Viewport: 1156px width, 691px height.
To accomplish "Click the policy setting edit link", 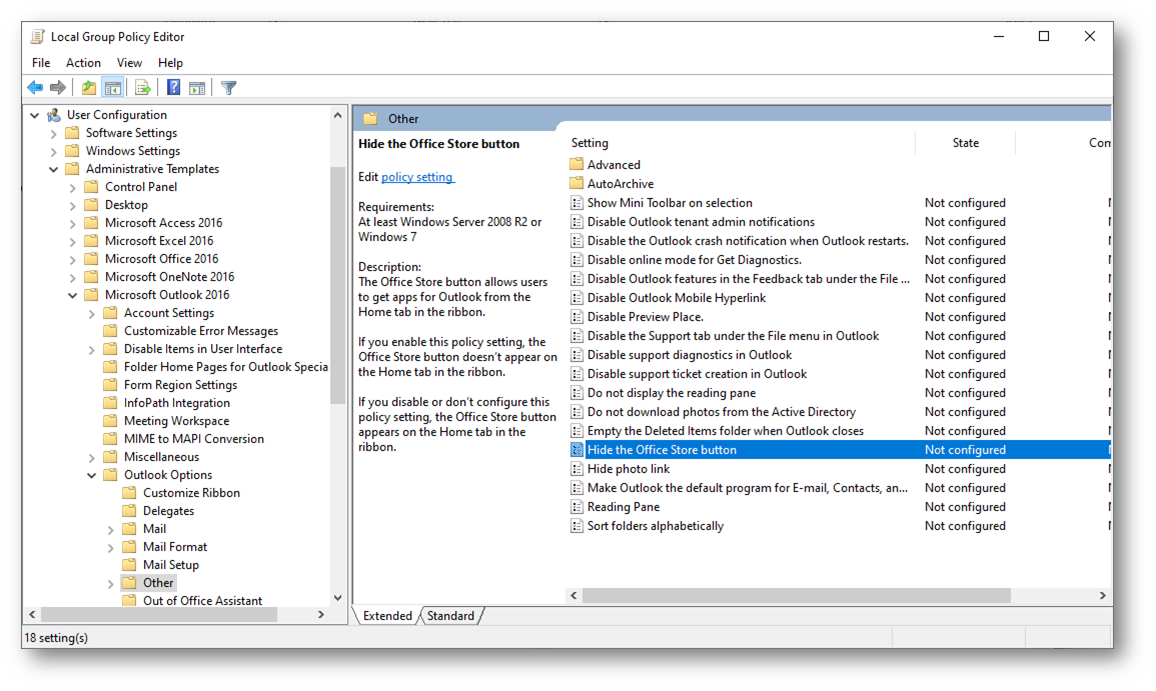I will pyautogui.click(x=417, y=177).
